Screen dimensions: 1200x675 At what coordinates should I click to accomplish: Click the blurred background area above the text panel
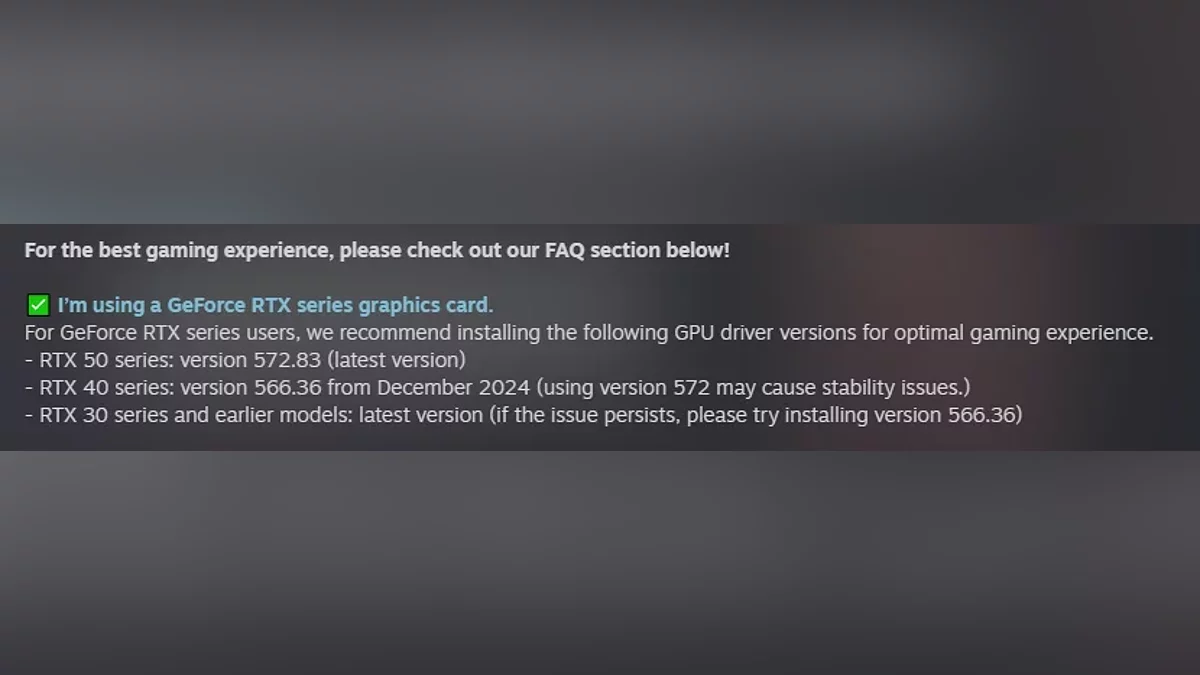[600, 110]
